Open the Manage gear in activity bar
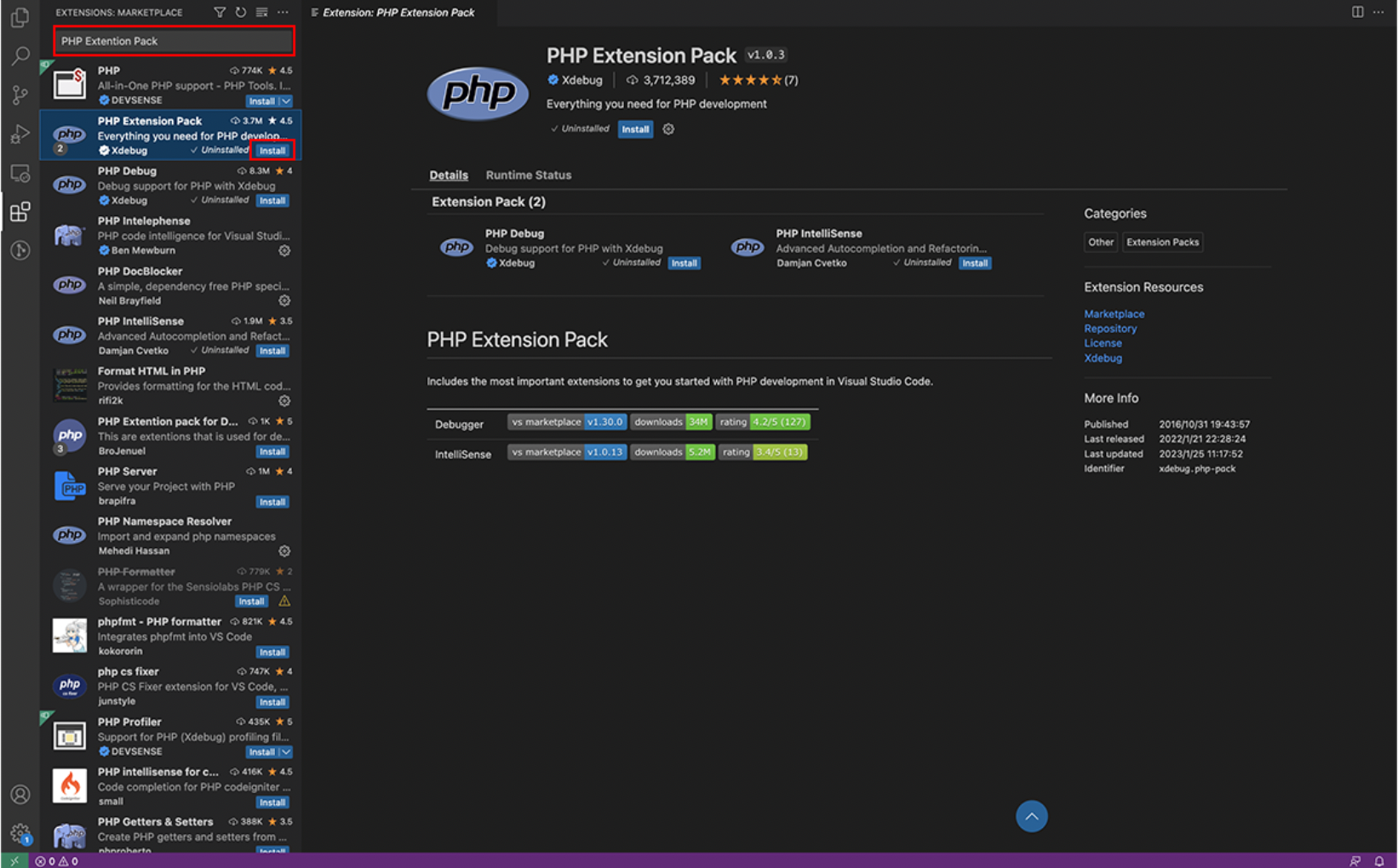Screen dimensions: 1398x868 coord(20,834)
